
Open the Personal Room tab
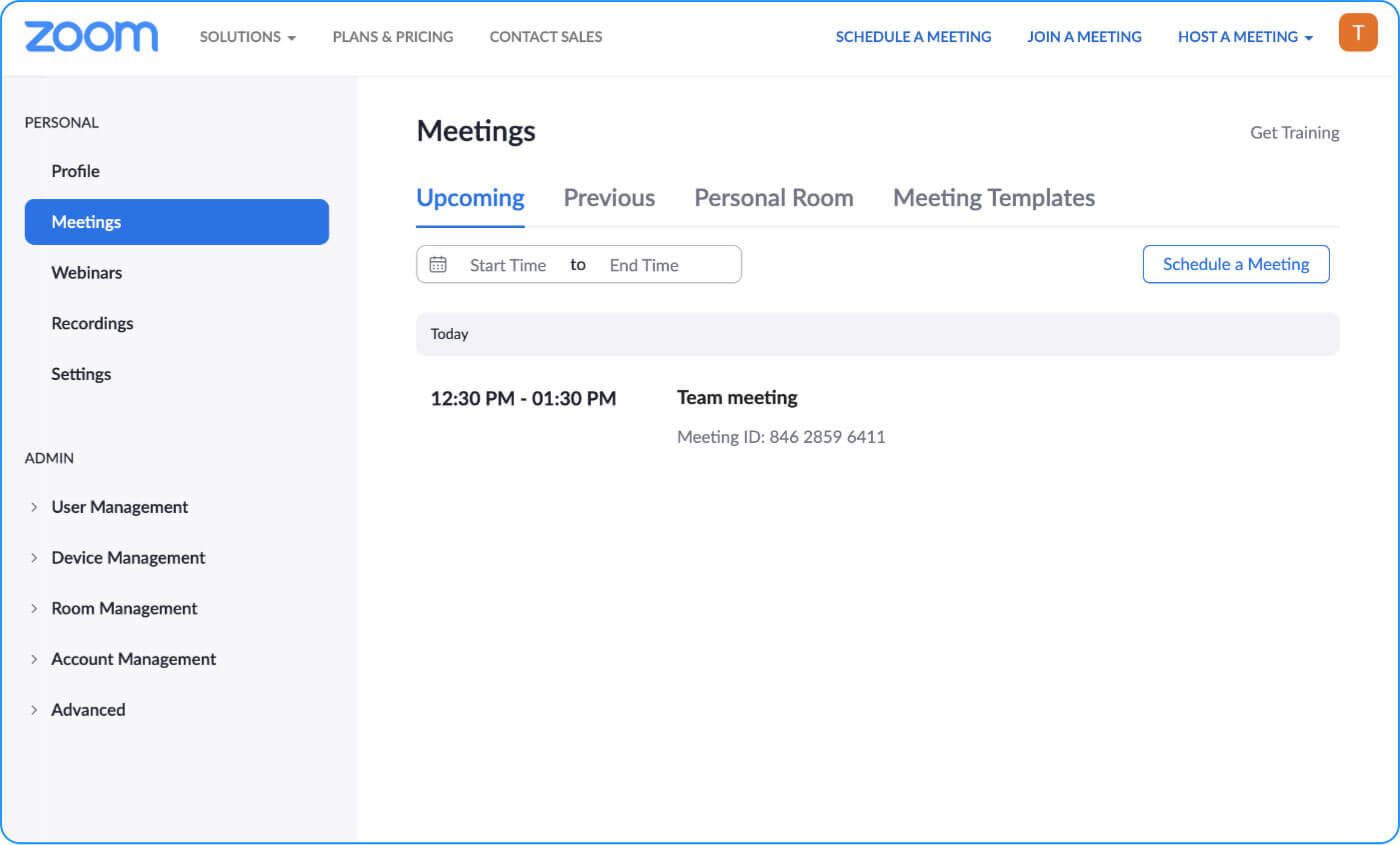(x=773, y=198)
